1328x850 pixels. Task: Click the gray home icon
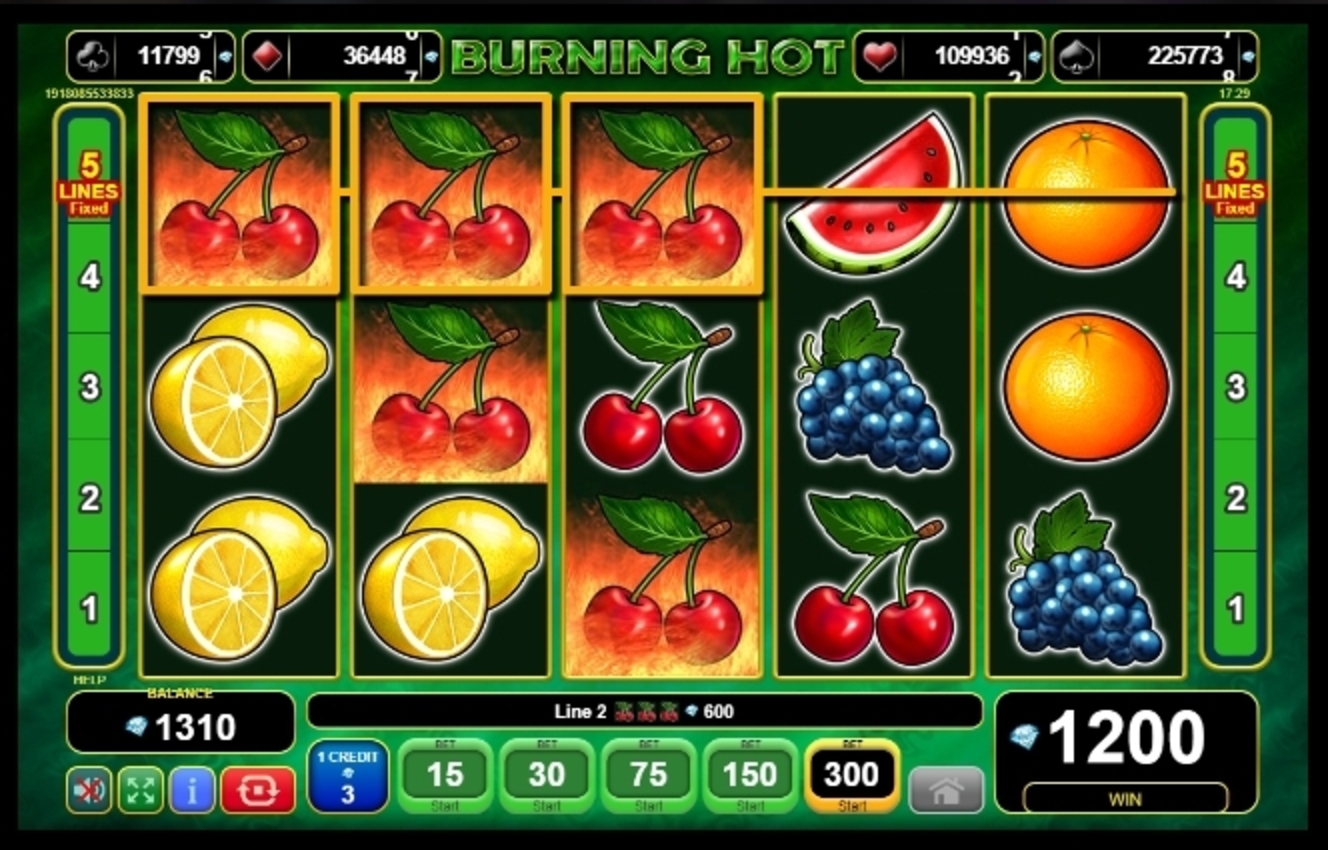[946, 791]
